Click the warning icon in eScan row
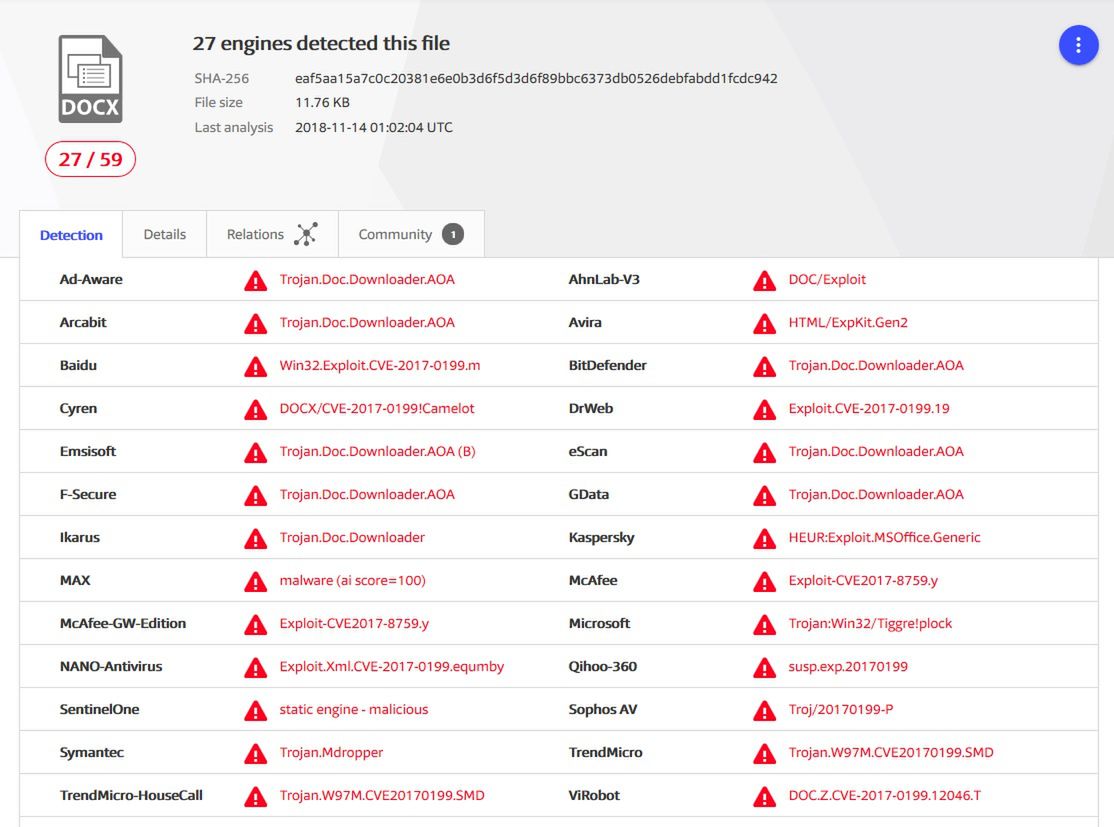Image resolution: width=1114 pixels, height=827 pixels. [764, 453]
